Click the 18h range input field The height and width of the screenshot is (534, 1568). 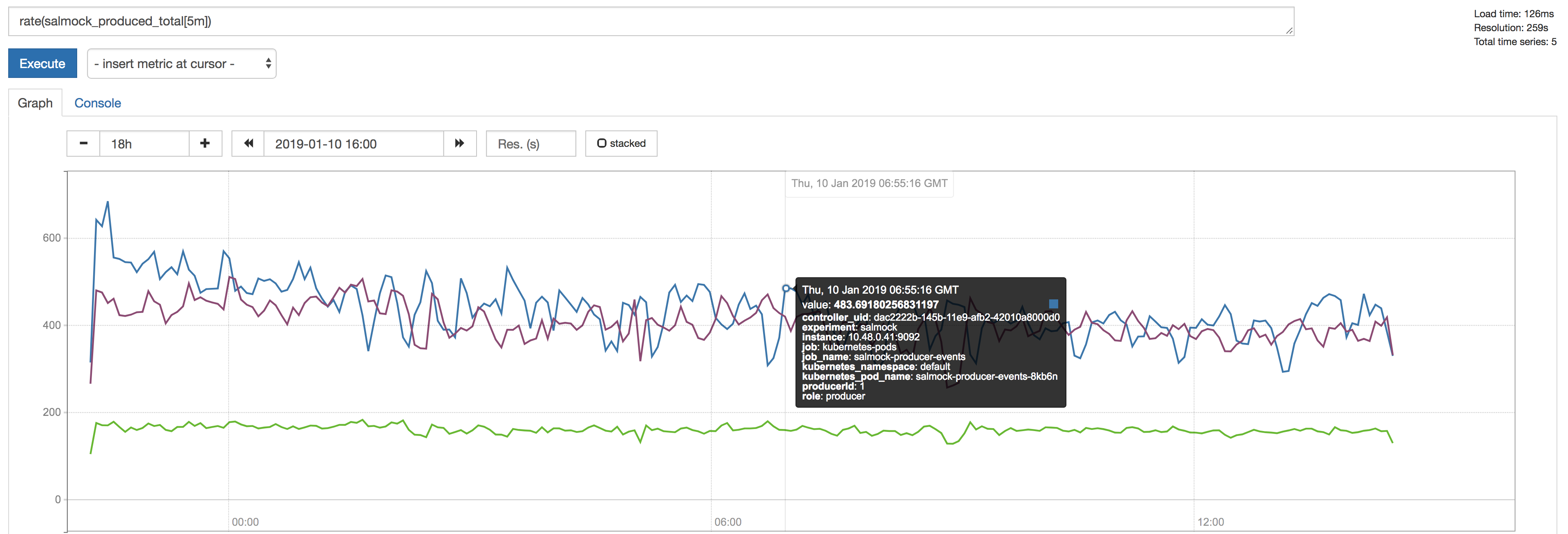tap(144, 144)
